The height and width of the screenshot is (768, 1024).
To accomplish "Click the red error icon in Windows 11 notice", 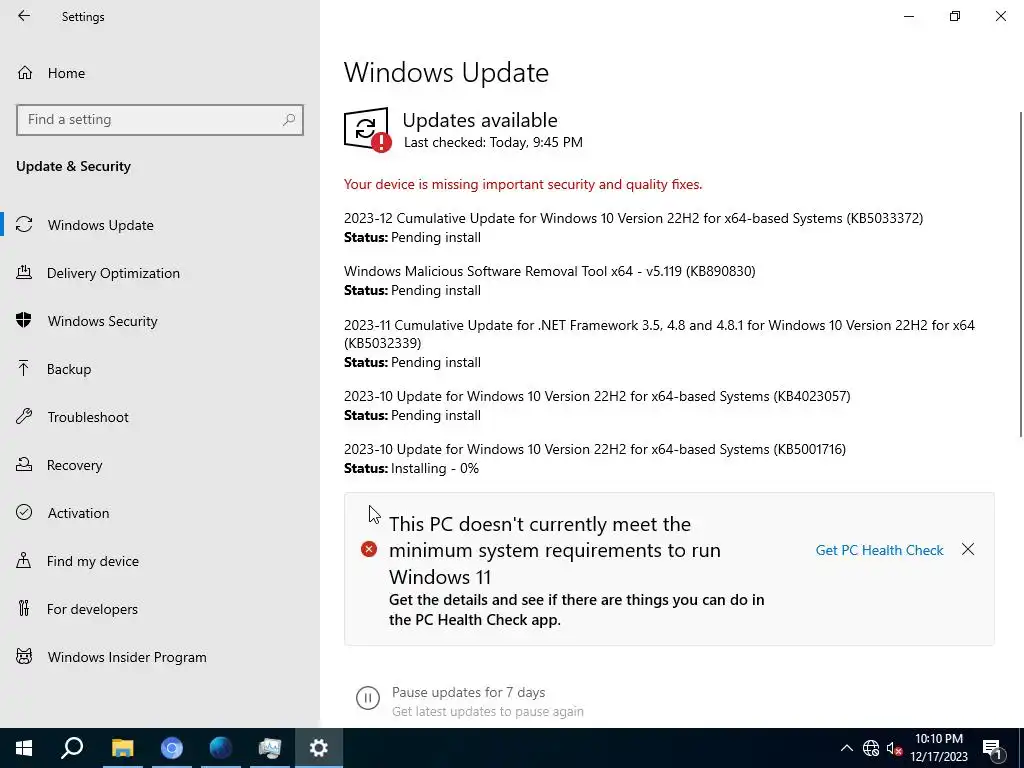I will pos(369,549).
